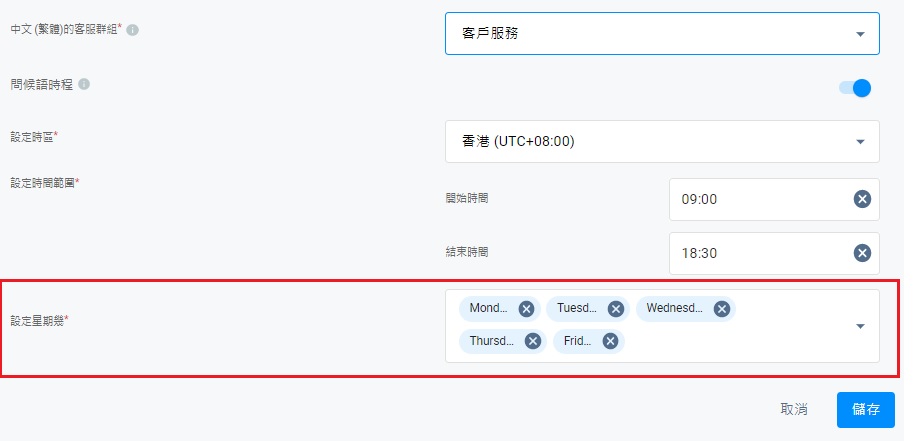
Task: Click the 儲存 save button
Action: click(866, 410)
